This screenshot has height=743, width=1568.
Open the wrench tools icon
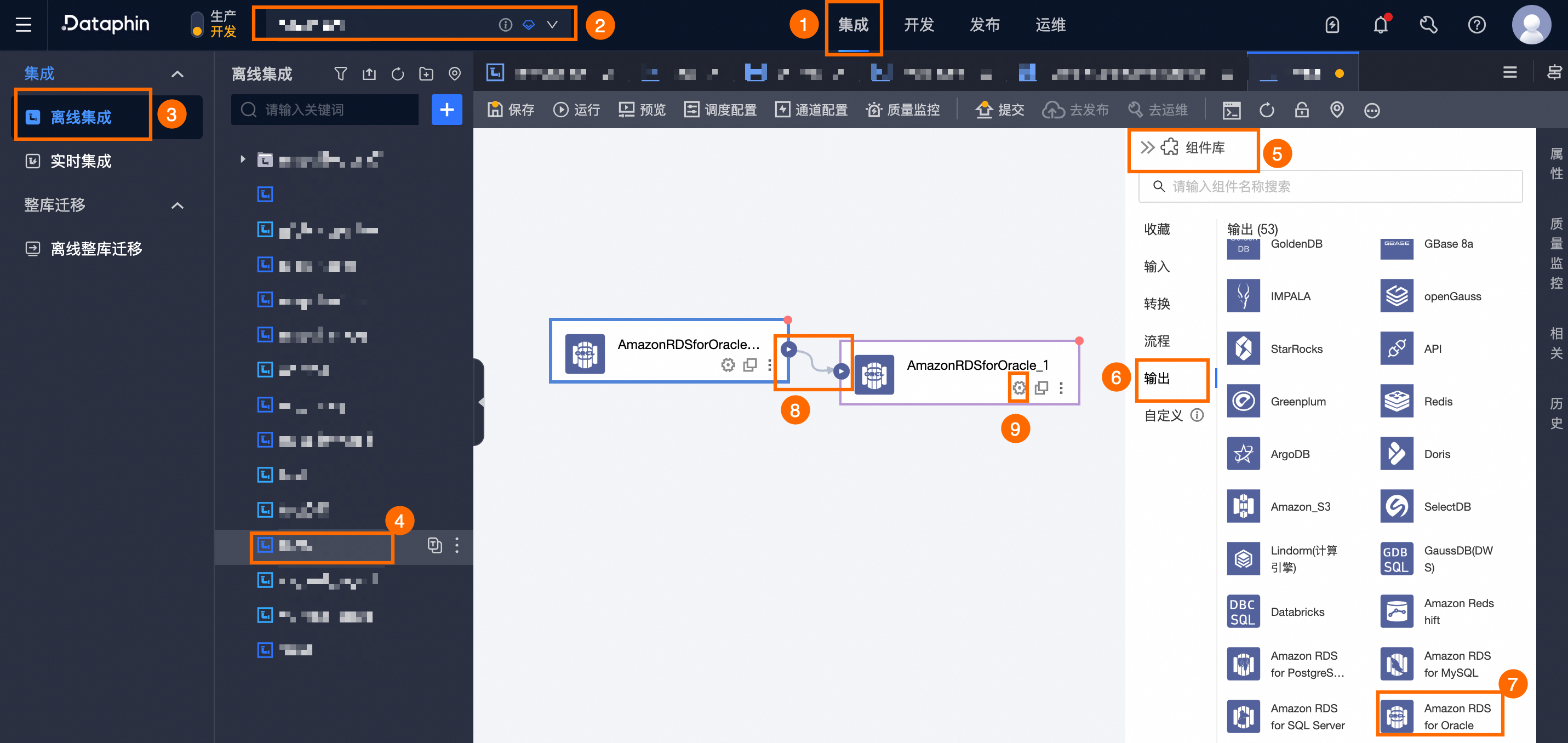pyautogui.click(x=1428, y=25)
